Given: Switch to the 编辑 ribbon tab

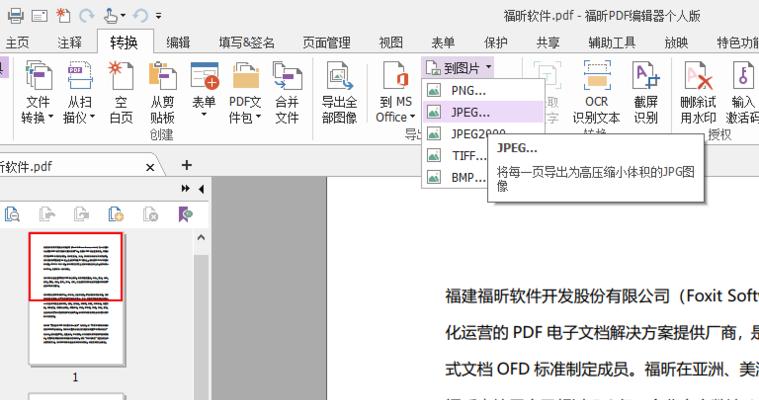Looking at the screenshot, I should tap(178, 43).
